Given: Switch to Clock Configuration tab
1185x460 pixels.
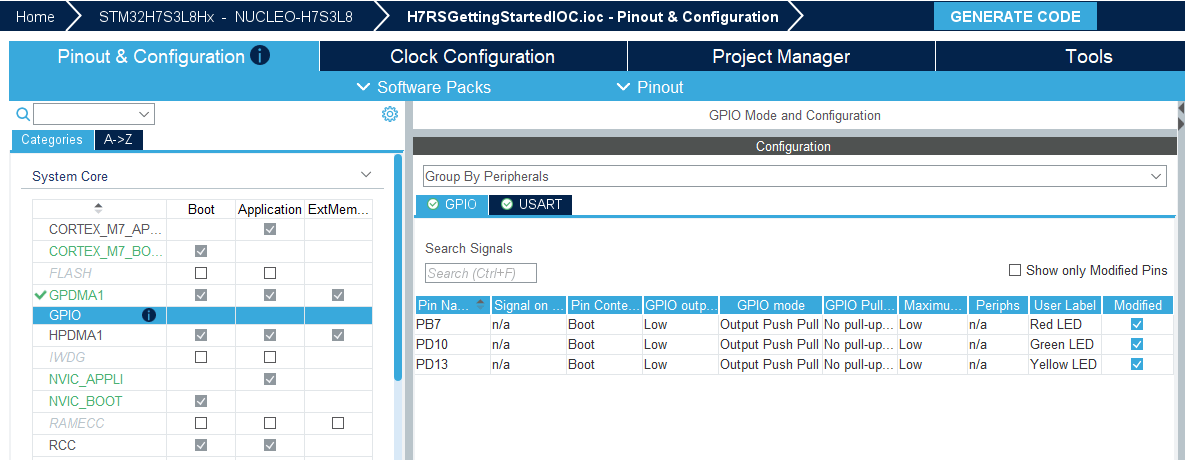Looking at the screenshot, I should tap(473, 56).
